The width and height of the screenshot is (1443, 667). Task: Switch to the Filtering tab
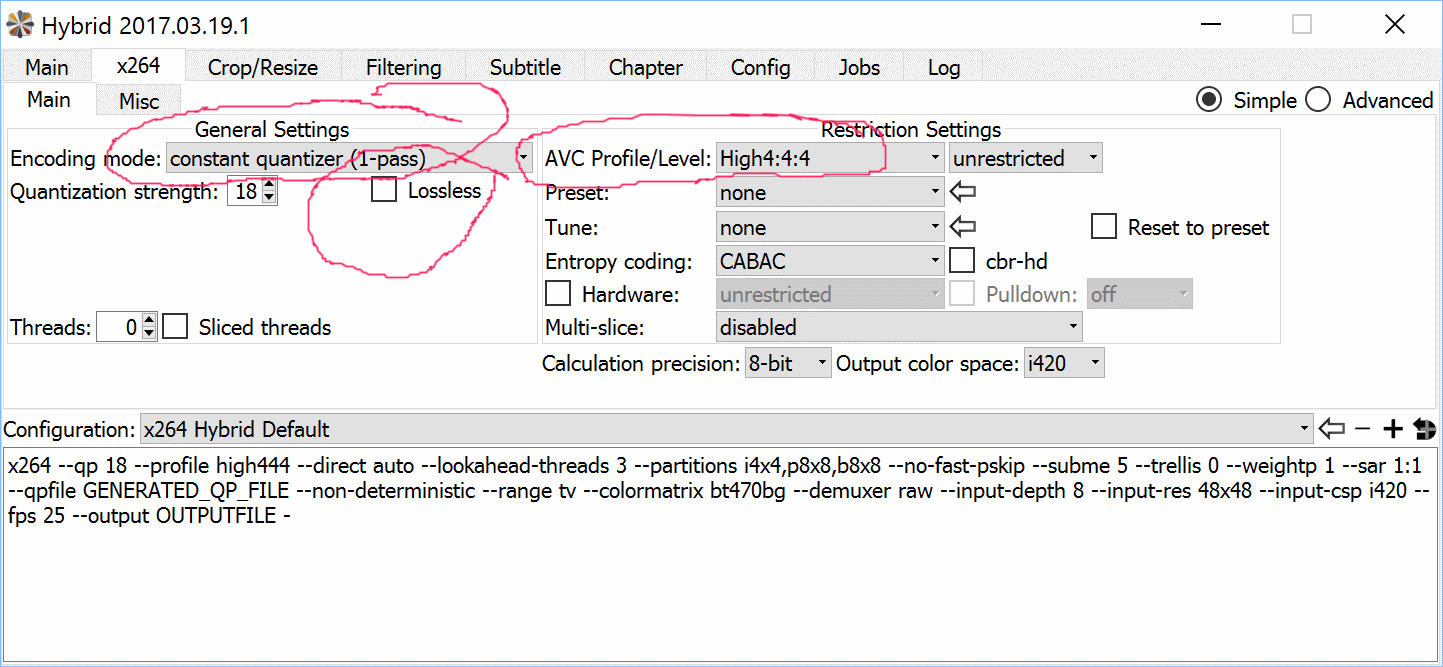(403, 68)
